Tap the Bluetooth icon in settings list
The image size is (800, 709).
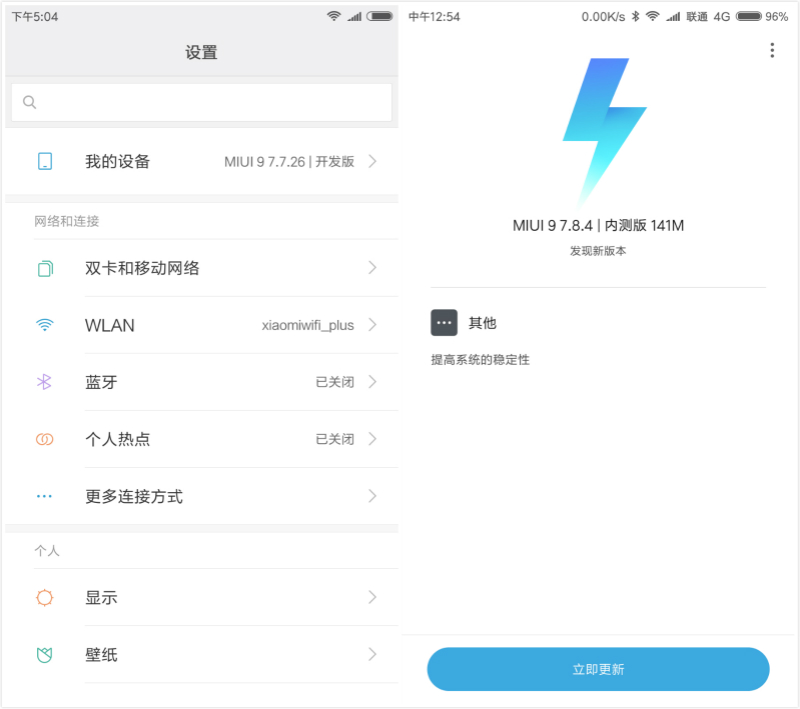coord(44,382)
